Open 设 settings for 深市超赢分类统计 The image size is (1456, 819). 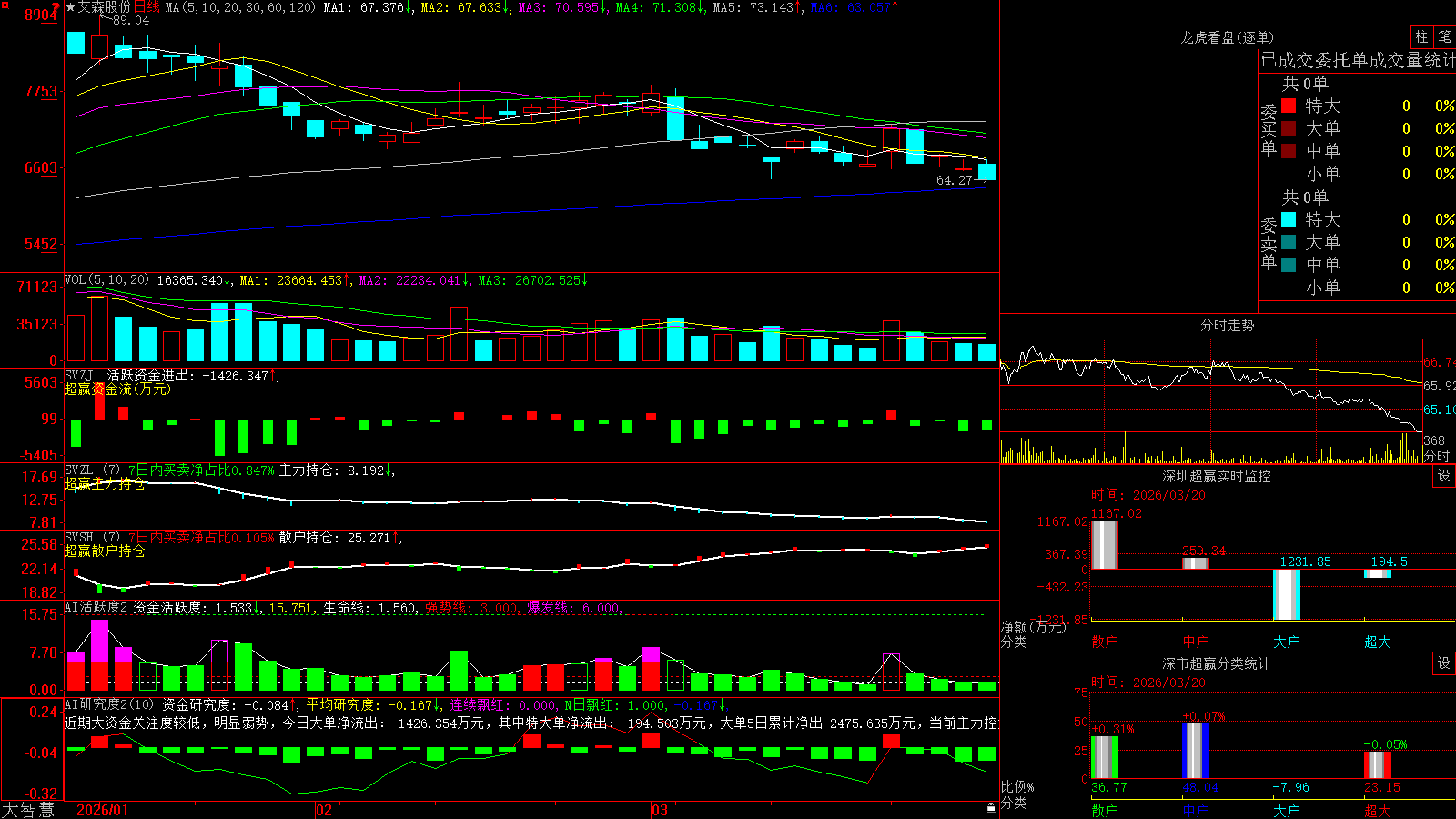click(1444, 663)
